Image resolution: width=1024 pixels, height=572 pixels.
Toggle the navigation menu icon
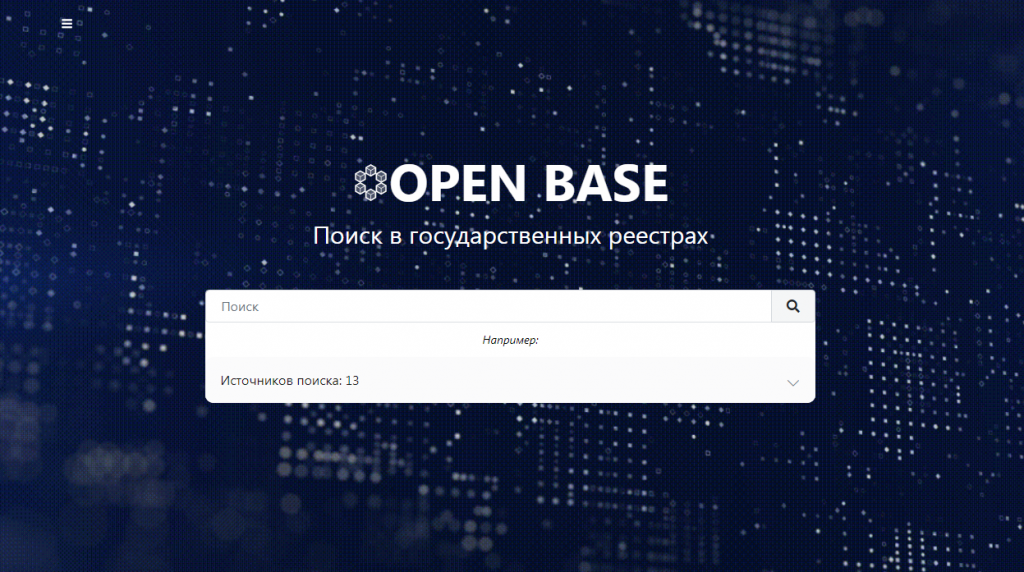(x=67, y=24)
